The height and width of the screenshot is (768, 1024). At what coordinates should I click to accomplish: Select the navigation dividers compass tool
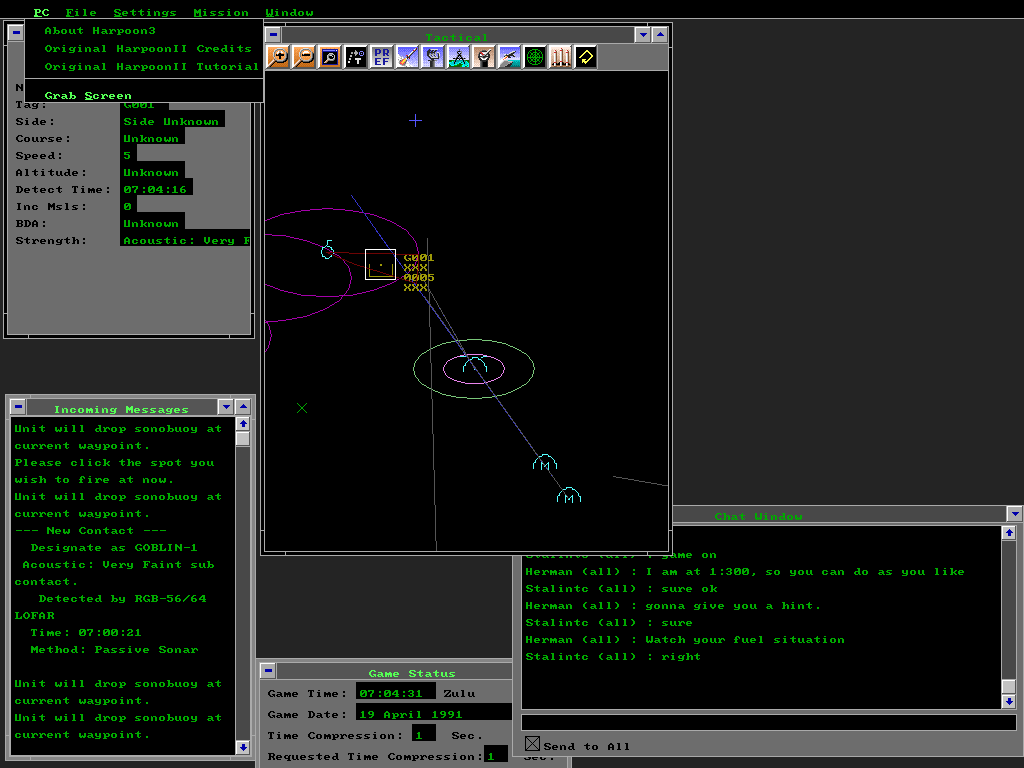coord(458,57)
